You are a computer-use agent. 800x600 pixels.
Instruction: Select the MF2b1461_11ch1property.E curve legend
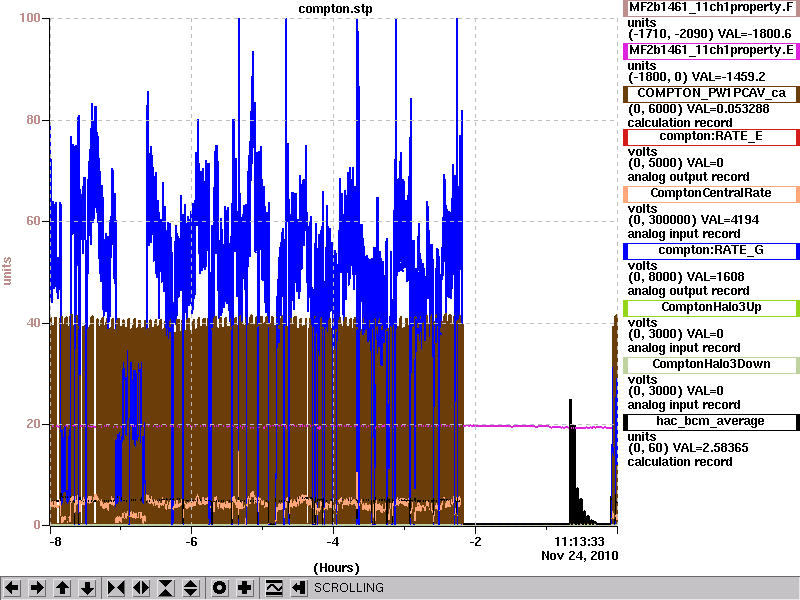coord(711,51)
